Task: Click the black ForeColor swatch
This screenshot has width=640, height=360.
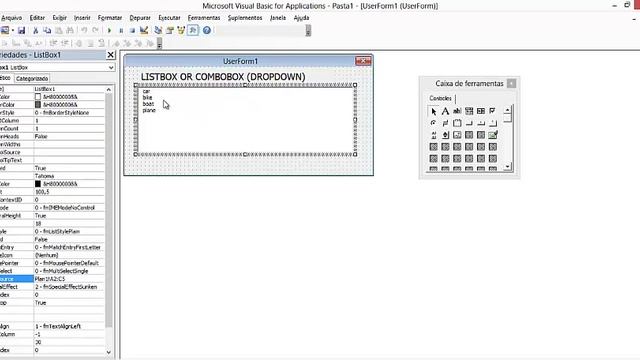Action: tap(38, 184)
